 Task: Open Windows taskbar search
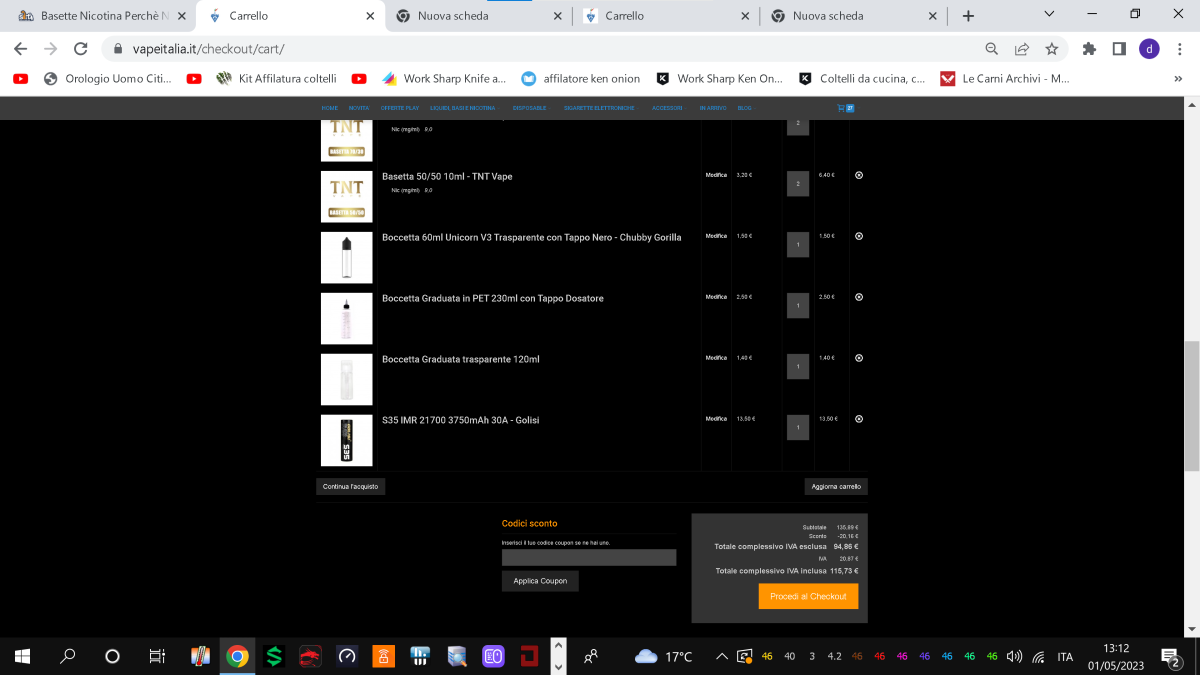pos(68,657)
